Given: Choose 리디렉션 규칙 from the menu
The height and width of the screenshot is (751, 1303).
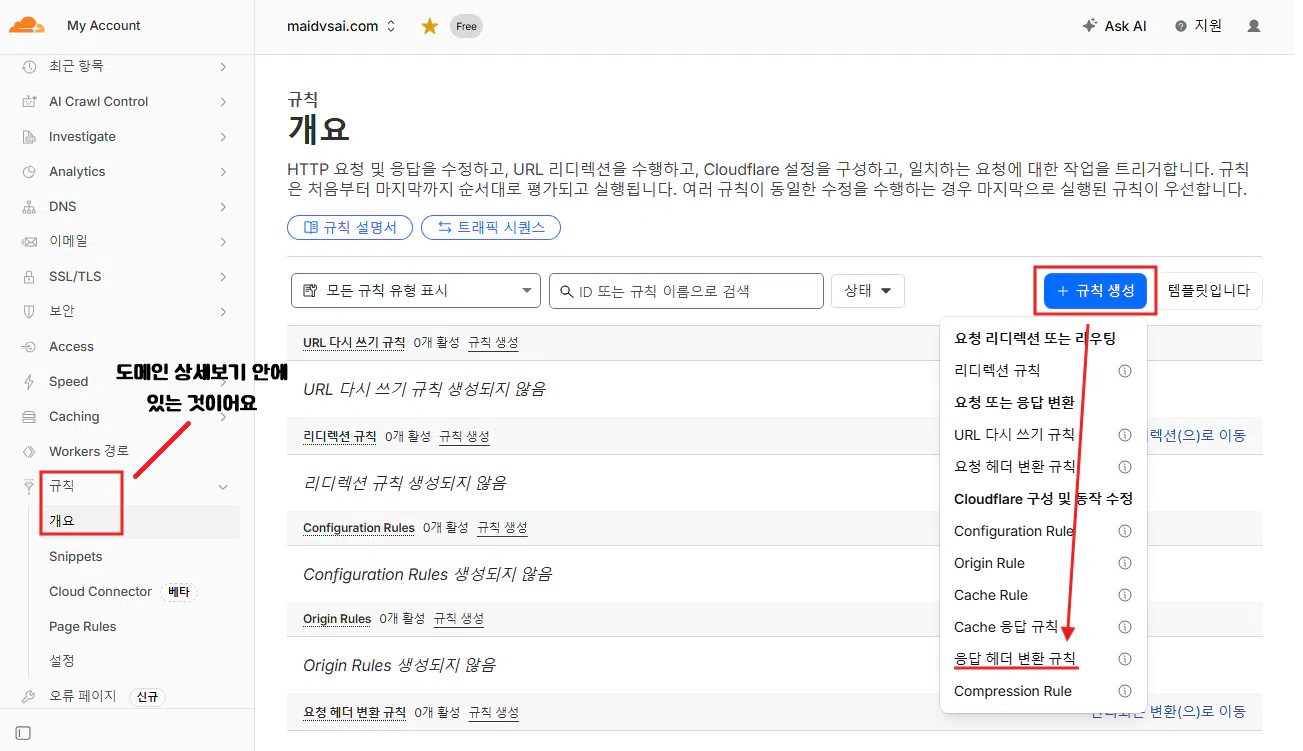Looking at the screenshot, I should tap(997, 371).
